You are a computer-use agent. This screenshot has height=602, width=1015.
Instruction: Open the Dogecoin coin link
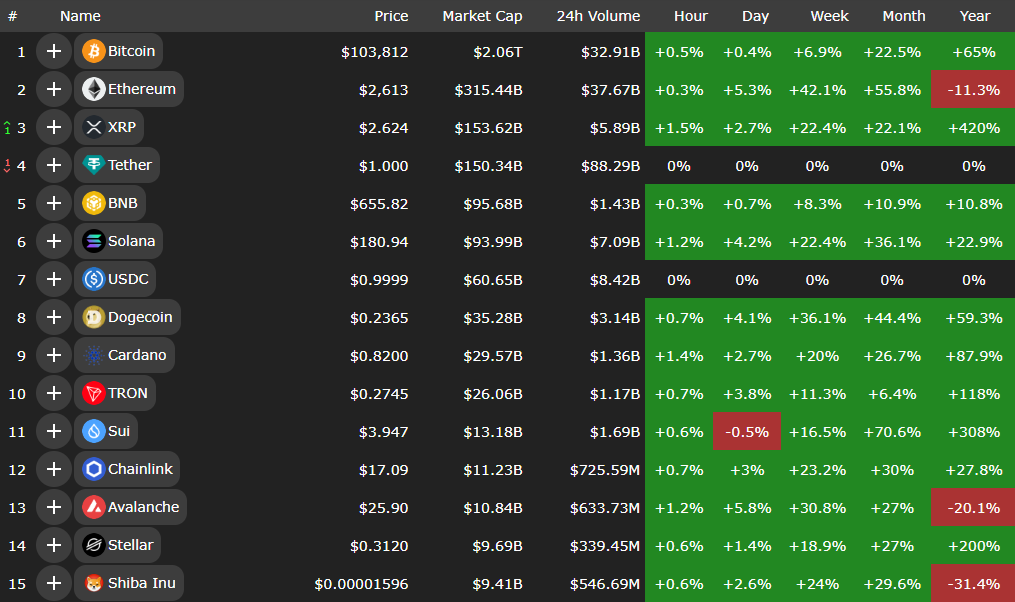128,317
